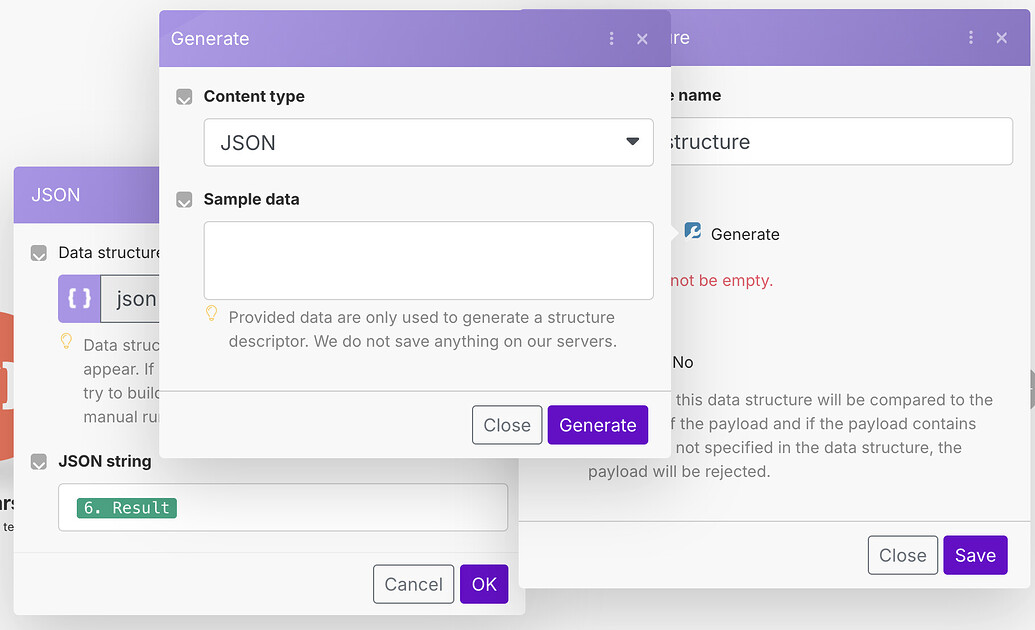Screen dimensions: 1035x630
Task: Click the purple Generate button
Action: (x=597, y=424)
